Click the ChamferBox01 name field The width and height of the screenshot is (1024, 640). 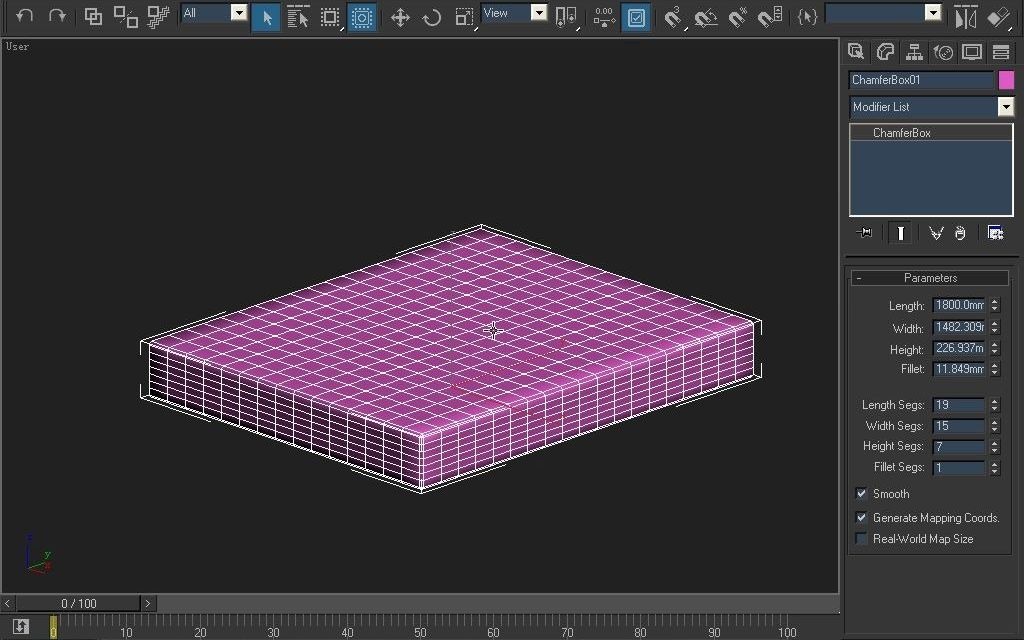pyautogui.click(x=920, y=80)
